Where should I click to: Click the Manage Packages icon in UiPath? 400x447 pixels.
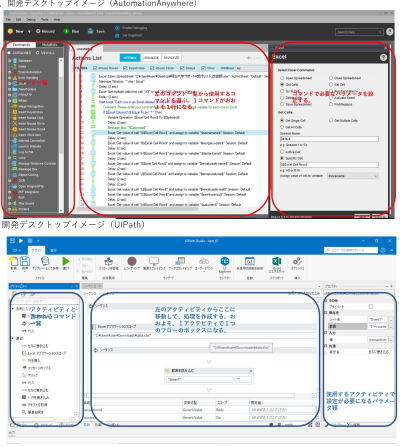(109, 261)
